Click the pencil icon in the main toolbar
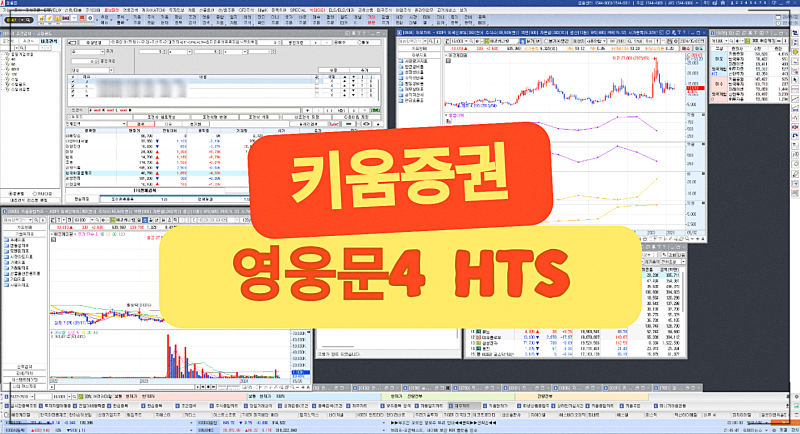This screenshot has height=434, width=800. (49, 18)
